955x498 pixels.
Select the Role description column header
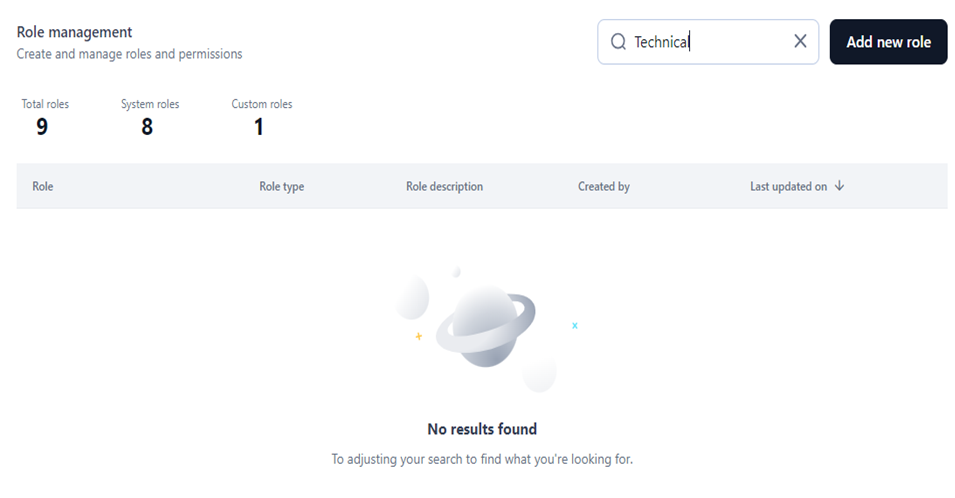coord(444,186)
